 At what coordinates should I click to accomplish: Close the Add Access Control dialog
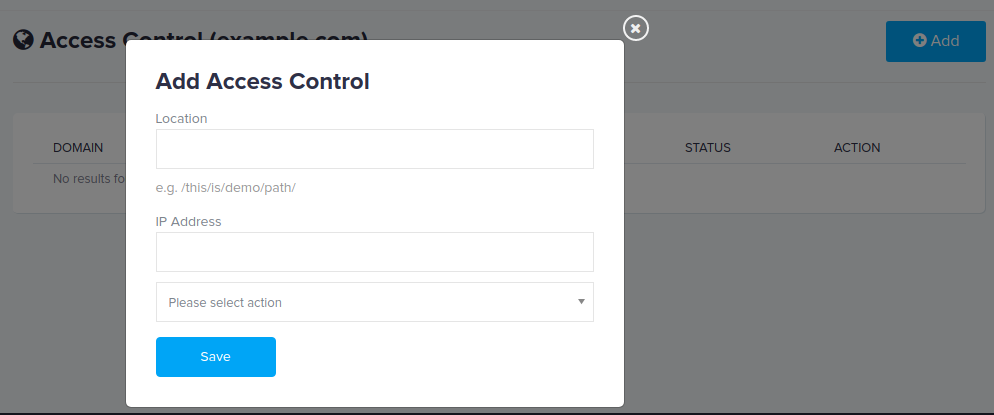click(636, 28)
